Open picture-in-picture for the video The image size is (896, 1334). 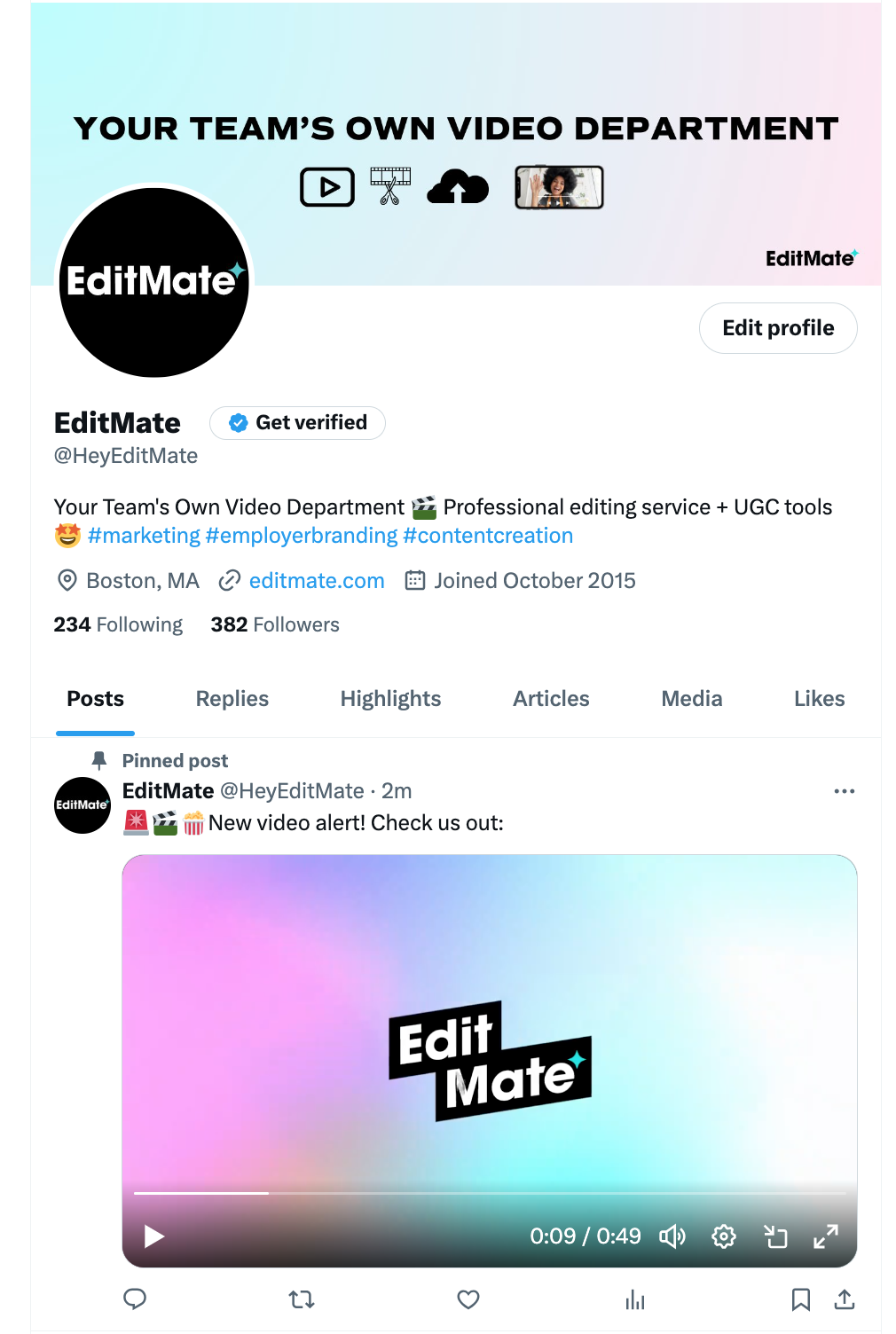coord(776,1236)
